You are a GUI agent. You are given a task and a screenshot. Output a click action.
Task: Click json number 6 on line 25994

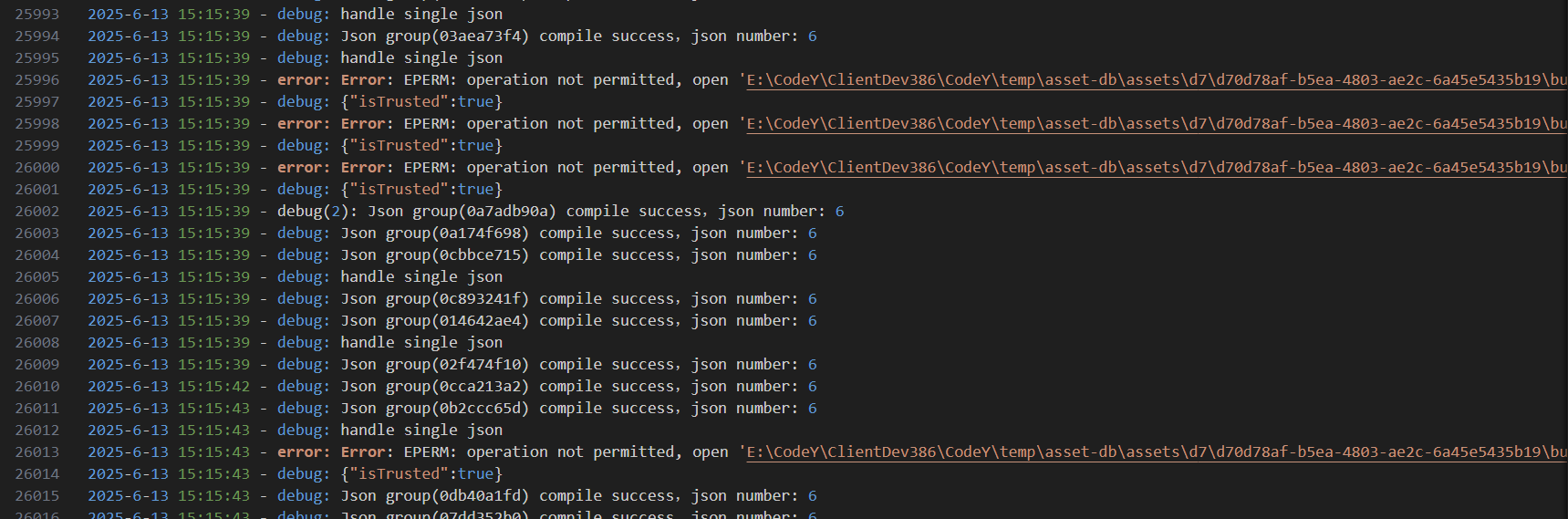[x=812, y=36]
